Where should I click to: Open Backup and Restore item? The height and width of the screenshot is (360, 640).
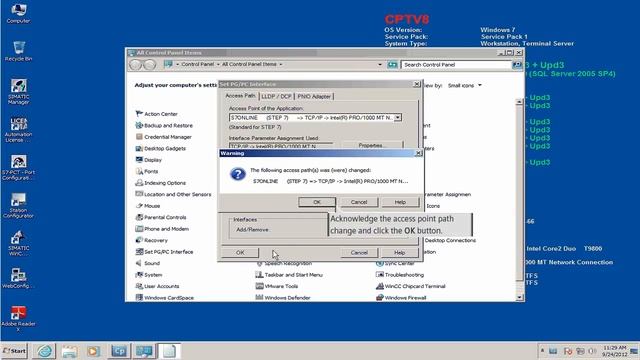(x=164, y=125)
